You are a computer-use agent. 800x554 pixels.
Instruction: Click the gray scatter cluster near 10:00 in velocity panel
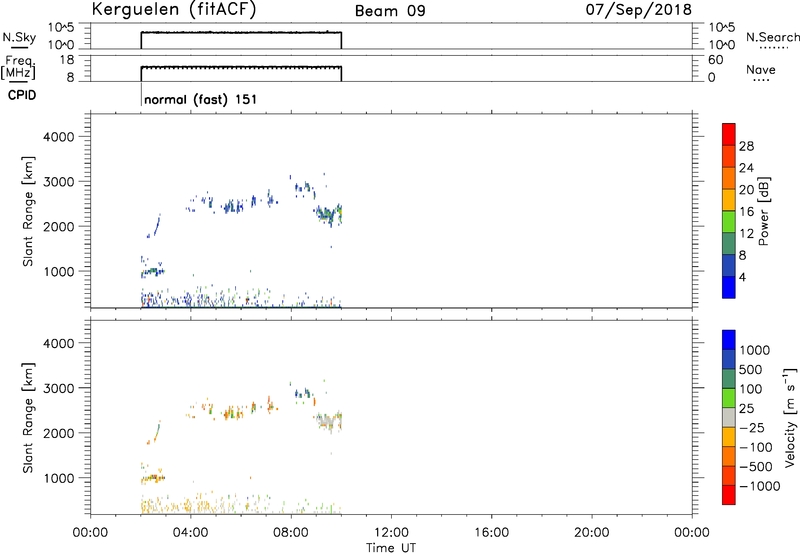[329, 422]
